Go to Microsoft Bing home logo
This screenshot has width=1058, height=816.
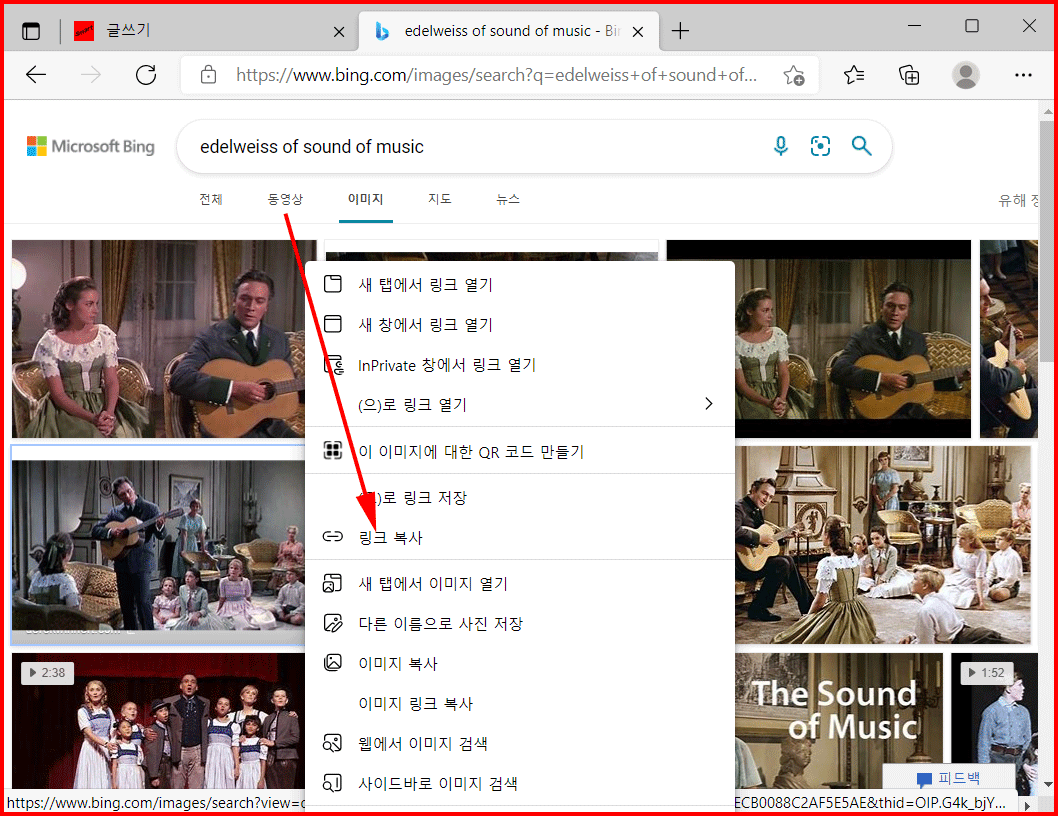(x=90, y=146)
